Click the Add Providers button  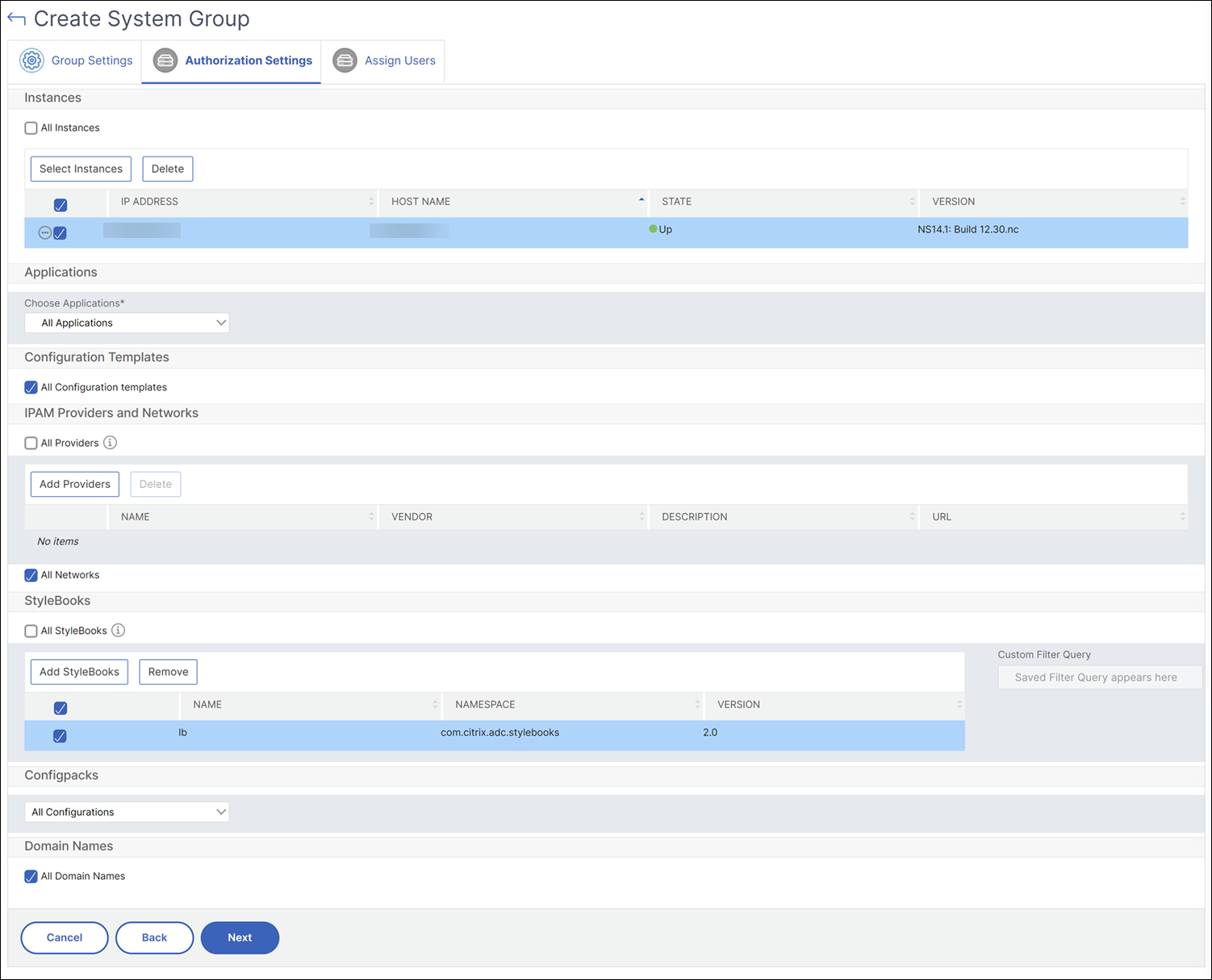point(75,484)
